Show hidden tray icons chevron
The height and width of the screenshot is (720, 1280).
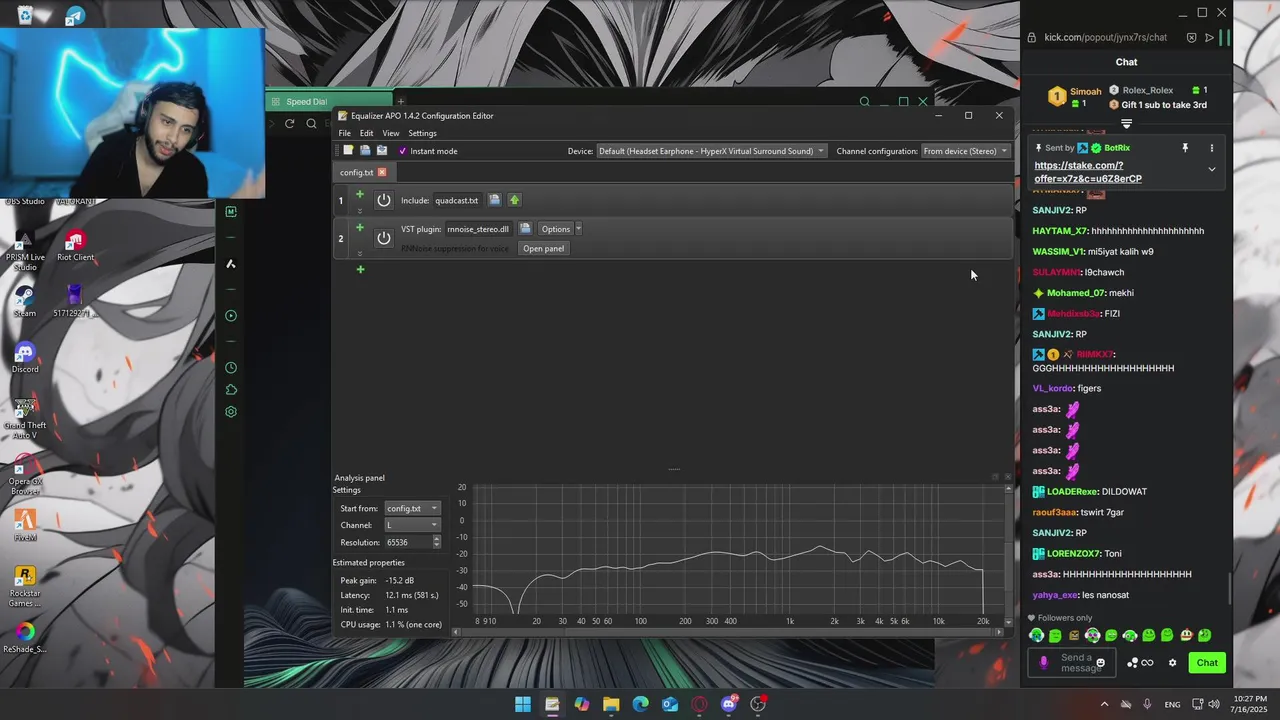coord(1104,704)
